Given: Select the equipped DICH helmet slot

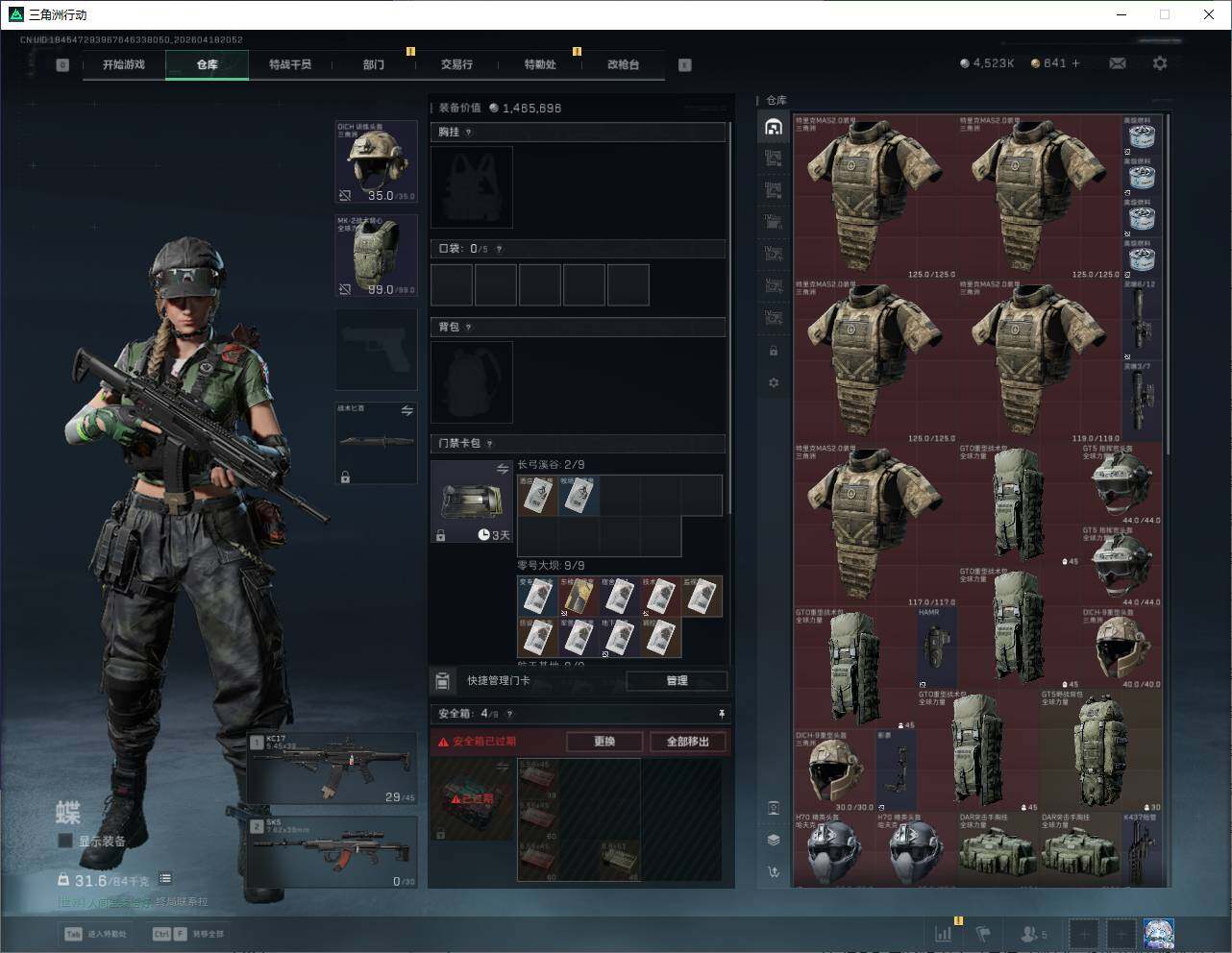Looking at the screenshot, I should (376, 161).
